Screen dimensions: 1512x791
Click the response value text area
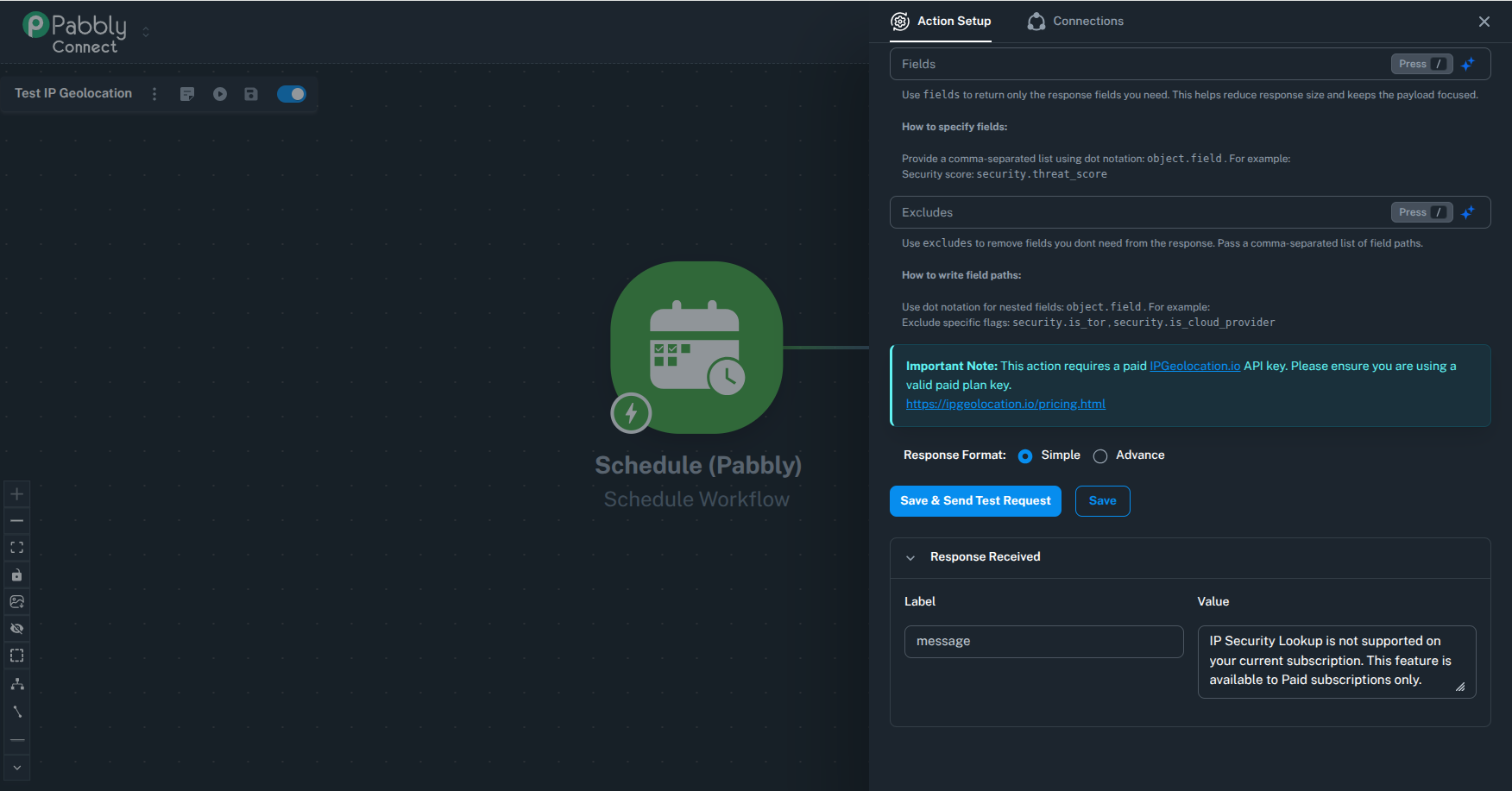tap(1337, 661)
